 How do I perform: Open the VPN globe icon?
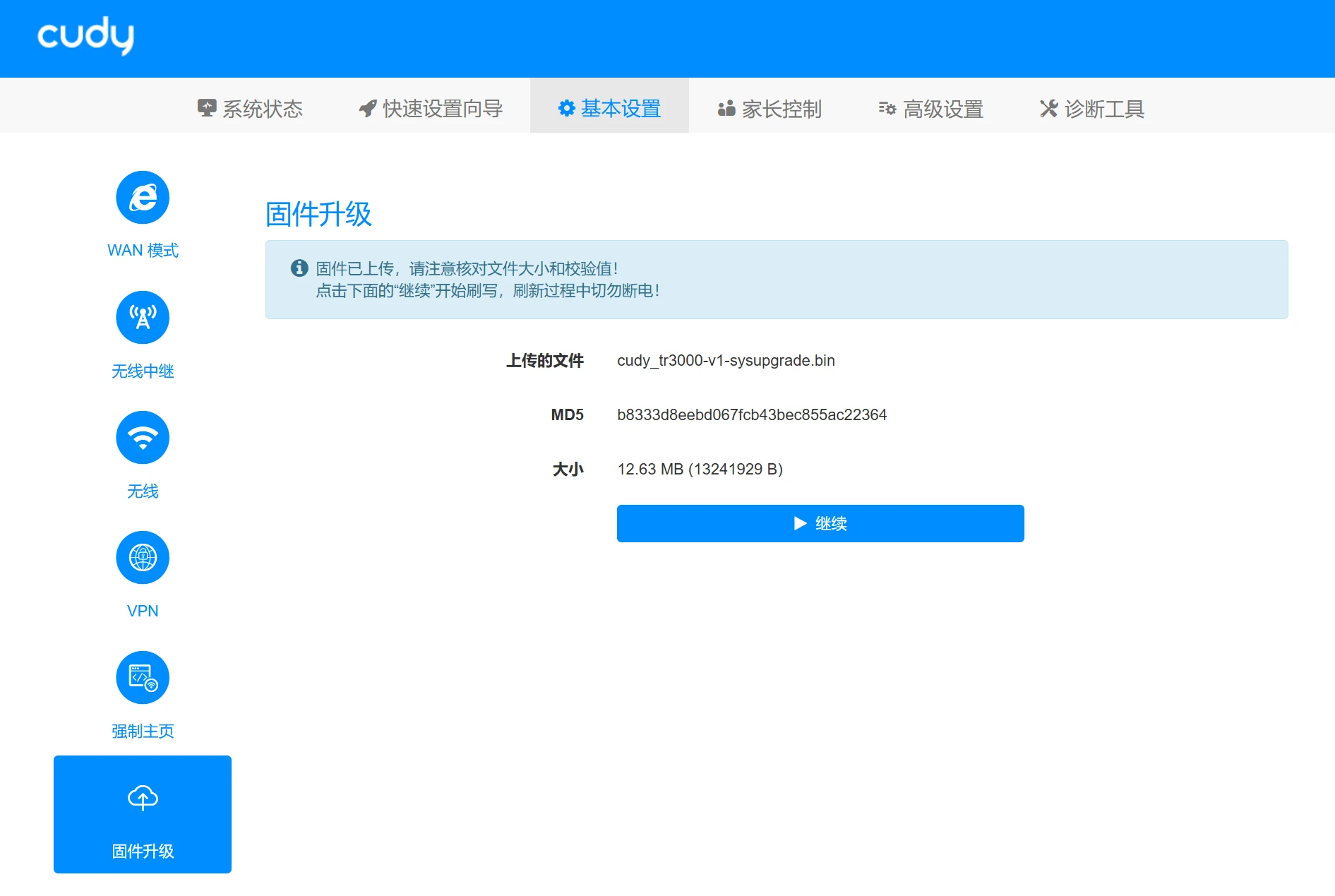pyautogui.click(x=143, y=558)
